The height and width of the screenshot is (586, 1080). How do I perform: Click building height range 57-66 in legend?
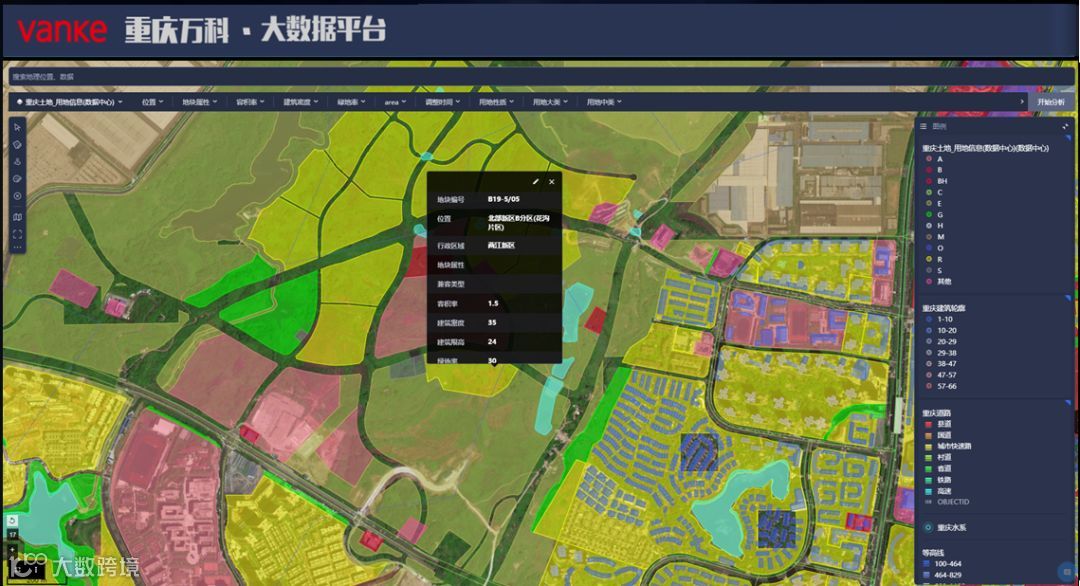coord(941,386)
